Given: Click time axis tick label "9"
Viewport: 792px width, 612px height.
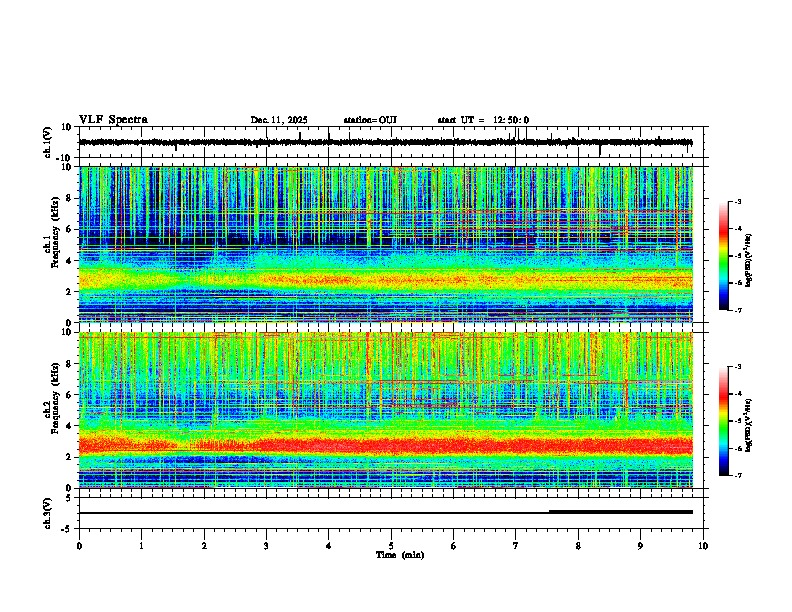Looking at the screenshot, I should click(640, 546).
